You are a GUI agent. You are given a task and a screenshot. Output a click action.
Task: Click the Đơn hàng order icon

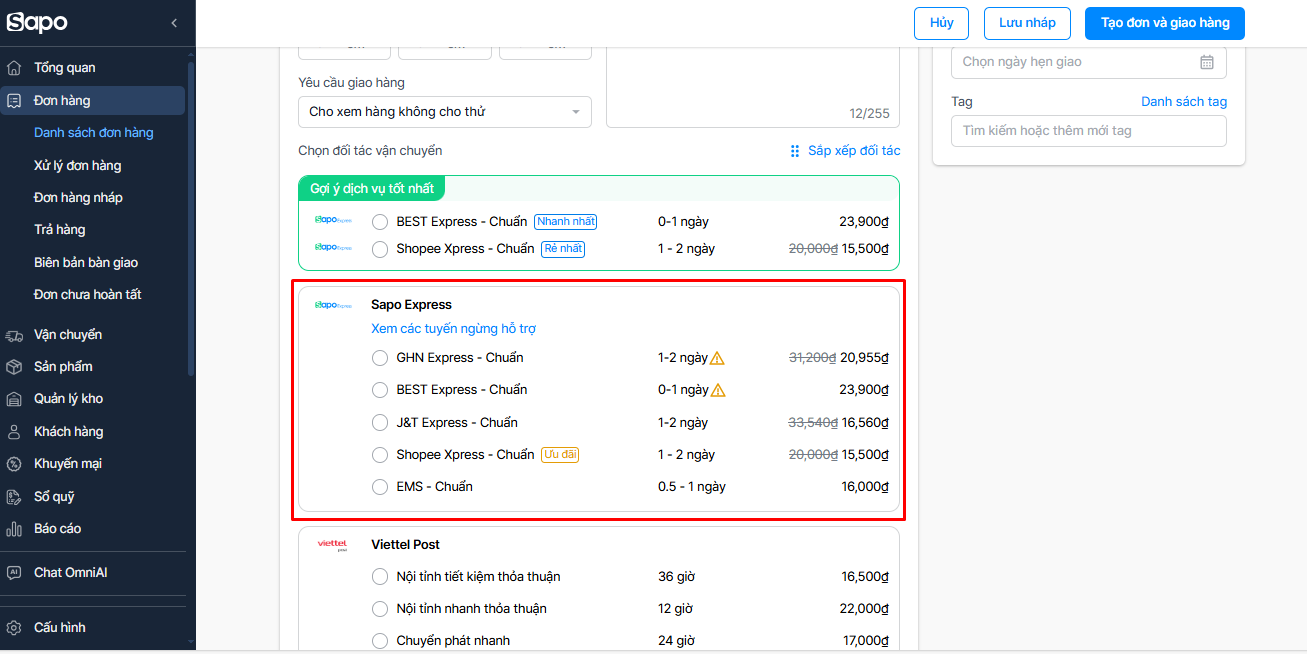(x=14, y=100)
